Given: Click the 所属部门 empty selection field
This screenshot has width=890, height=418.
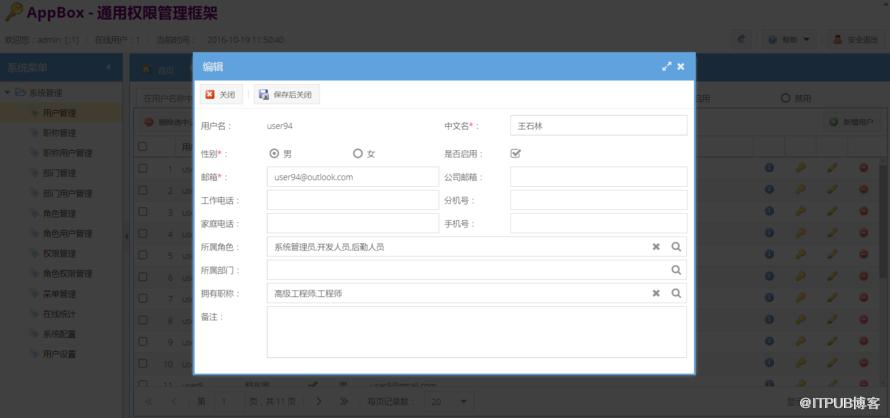Looking at the screenshot, I should pyautogui.click(x=477, y=270).
